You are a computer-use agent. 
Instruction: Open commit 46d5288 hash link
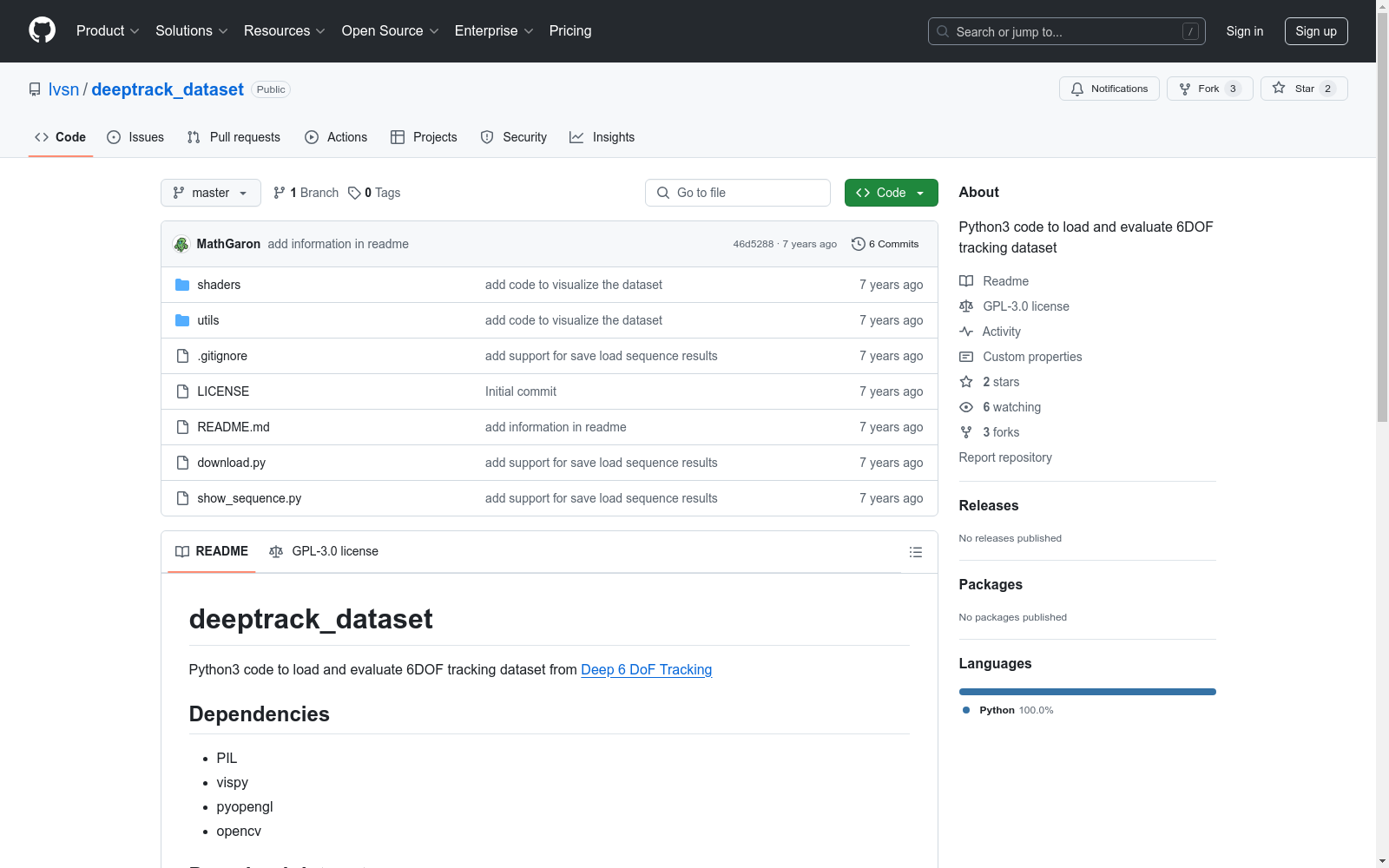tap(753, 244)
